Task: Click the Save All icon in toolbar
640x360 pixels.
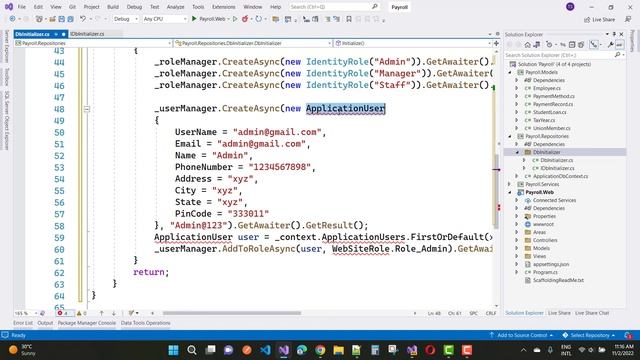Action: [x=71, y=19]
